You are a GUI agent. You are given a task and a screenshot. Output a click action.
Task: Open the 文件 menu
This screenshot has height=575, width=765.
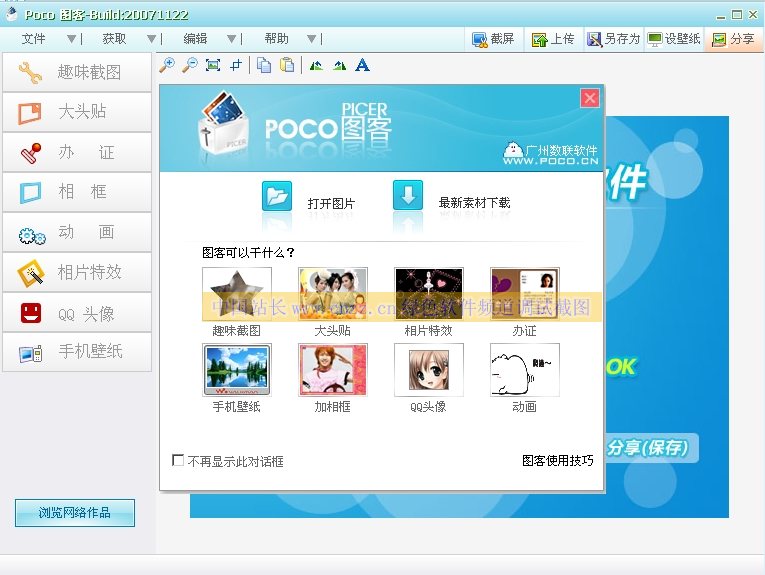(33, 39)
